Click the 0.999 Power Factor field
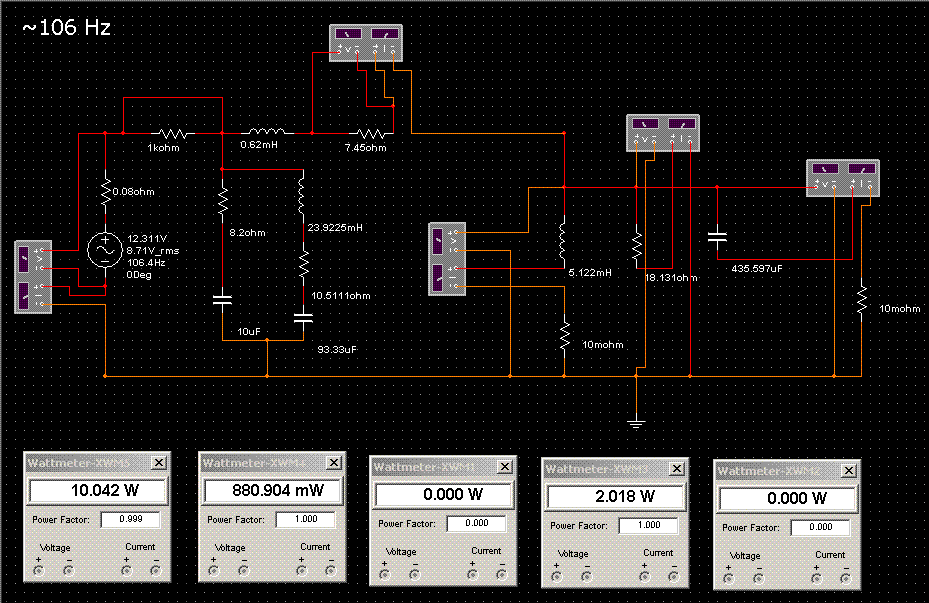 pyautogui.click(x=130, y=519)
